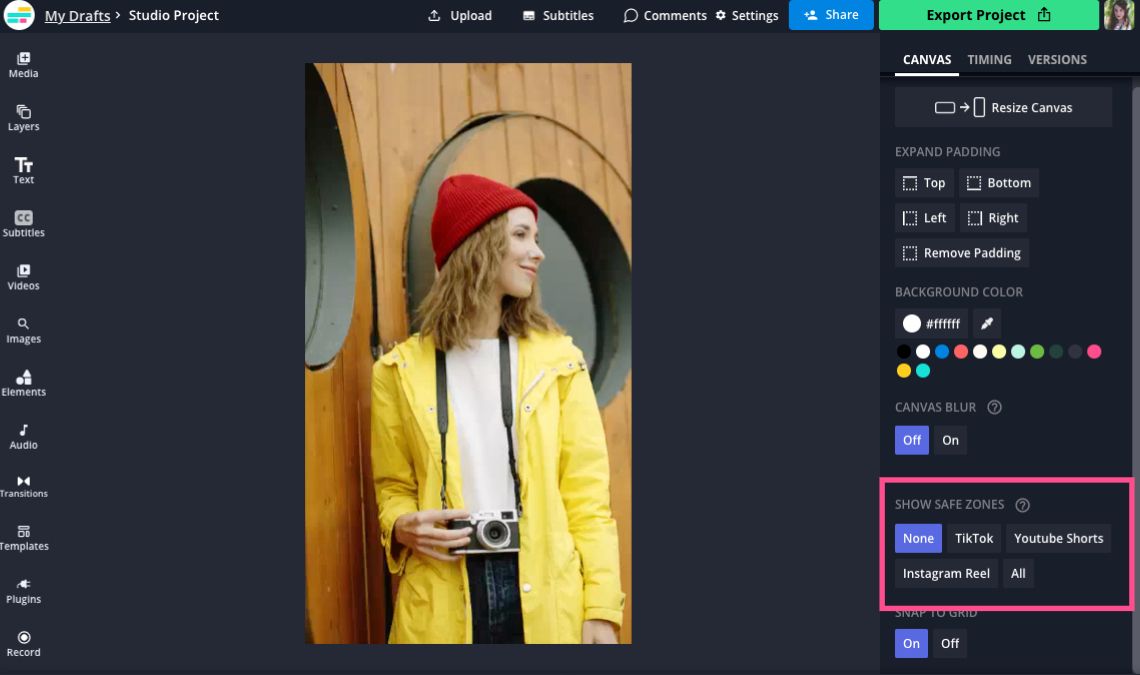
Task: Open the Media panel in sidebar
Action: coord(23,65)
